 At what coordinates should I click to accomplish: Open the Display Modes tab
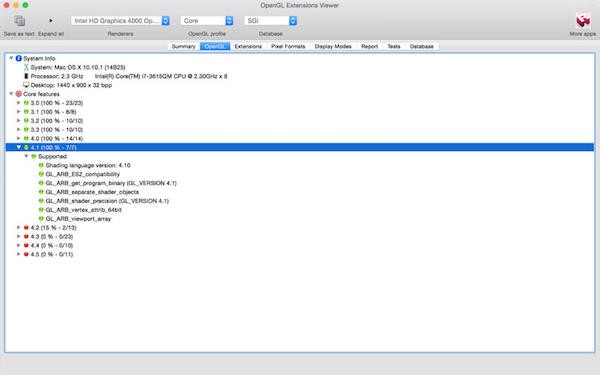click(x=333, y=46)
